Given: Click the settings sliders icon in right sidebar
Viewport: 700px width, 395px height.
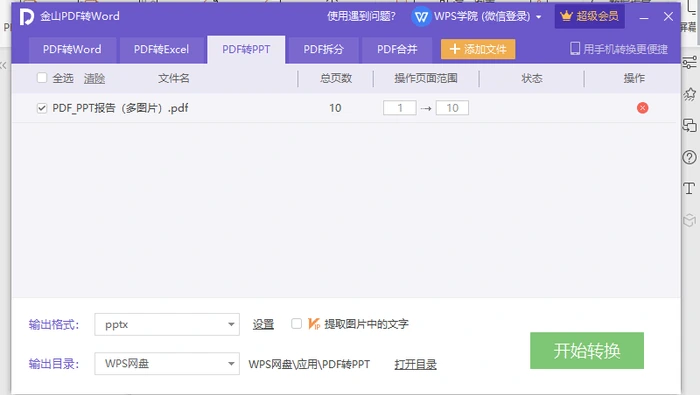Looking at the screenshot, I should [689, 62].
